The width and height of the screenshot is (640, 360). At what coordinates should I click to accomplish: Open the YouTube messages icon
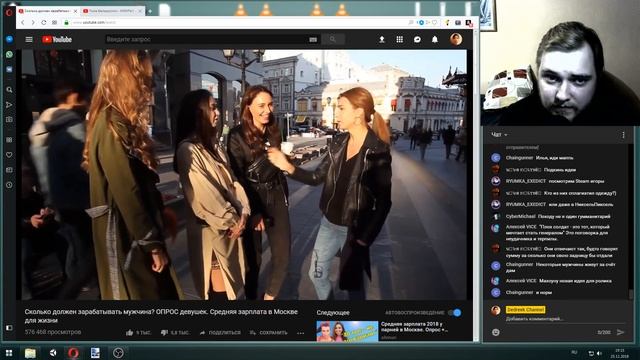pyautogui.click(x=417, y=39)
